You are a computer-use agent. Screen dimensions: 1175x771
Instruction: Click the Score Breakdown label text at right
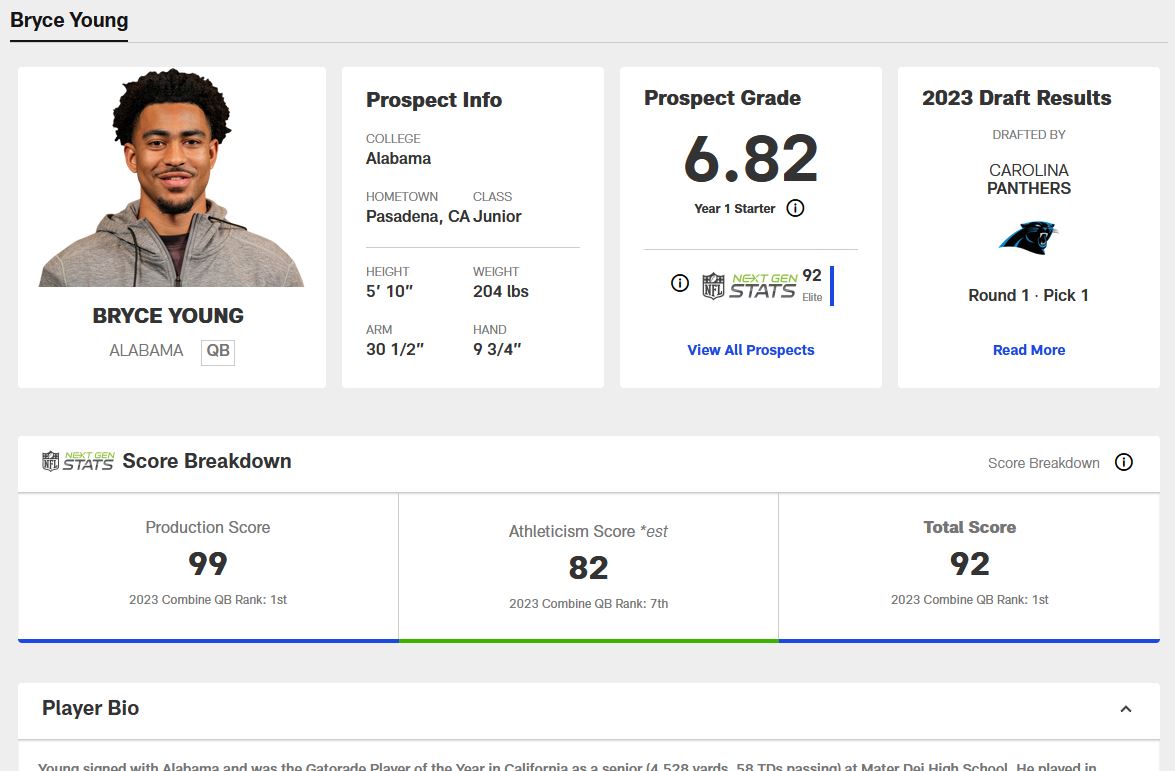(1043, 463)
